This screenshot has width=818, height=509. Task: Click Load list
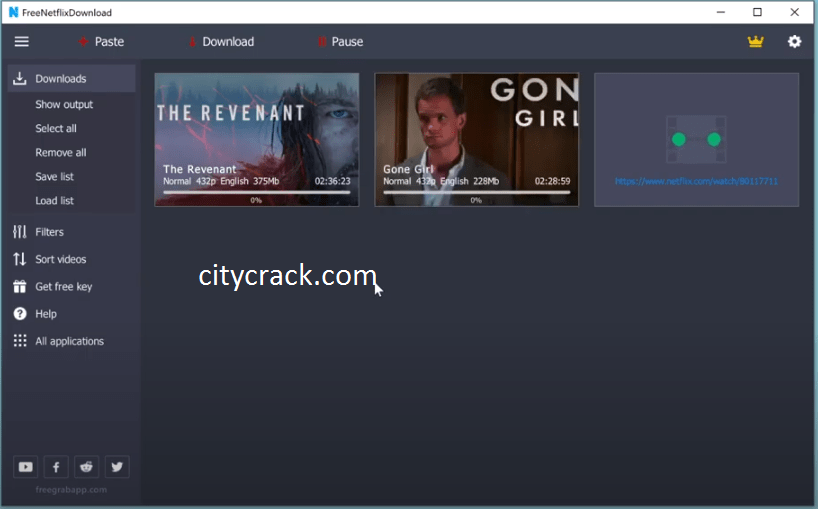[x=54, y=200]
